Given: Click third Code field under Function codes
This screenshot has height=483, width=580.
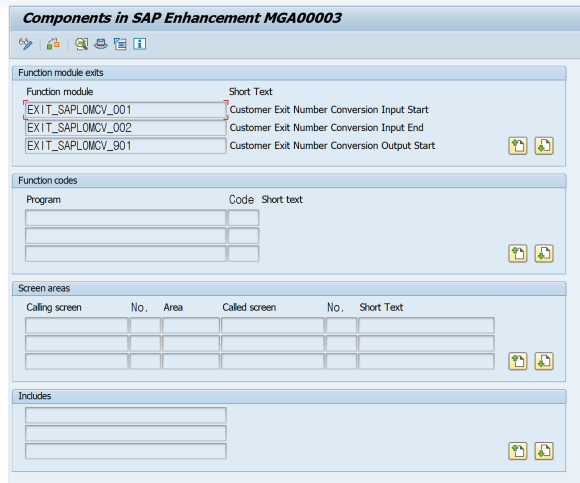Looking at the screenshot, I should (243, 254).
